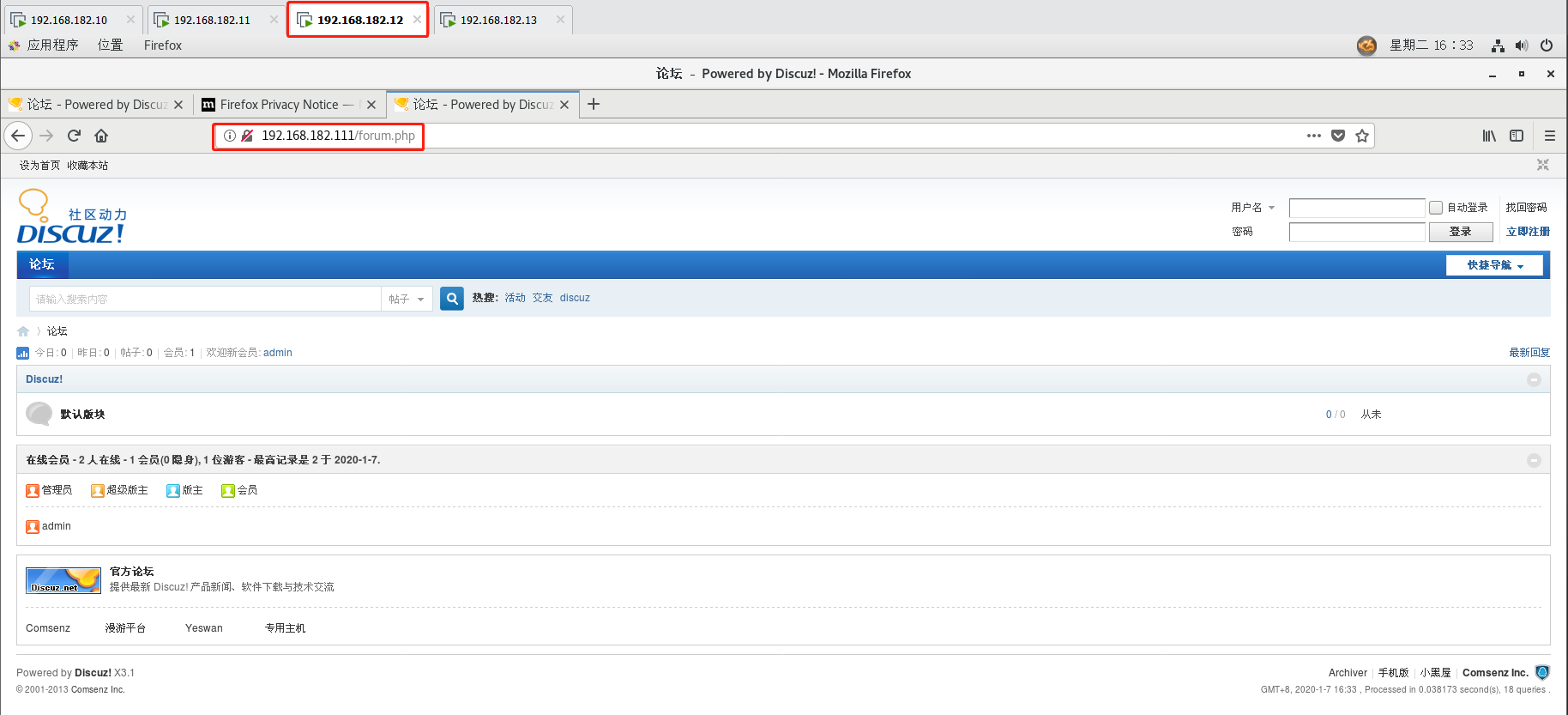Click the 立即注册 register link
This screenshot has width=1568, height=715.
point(1528,232)
